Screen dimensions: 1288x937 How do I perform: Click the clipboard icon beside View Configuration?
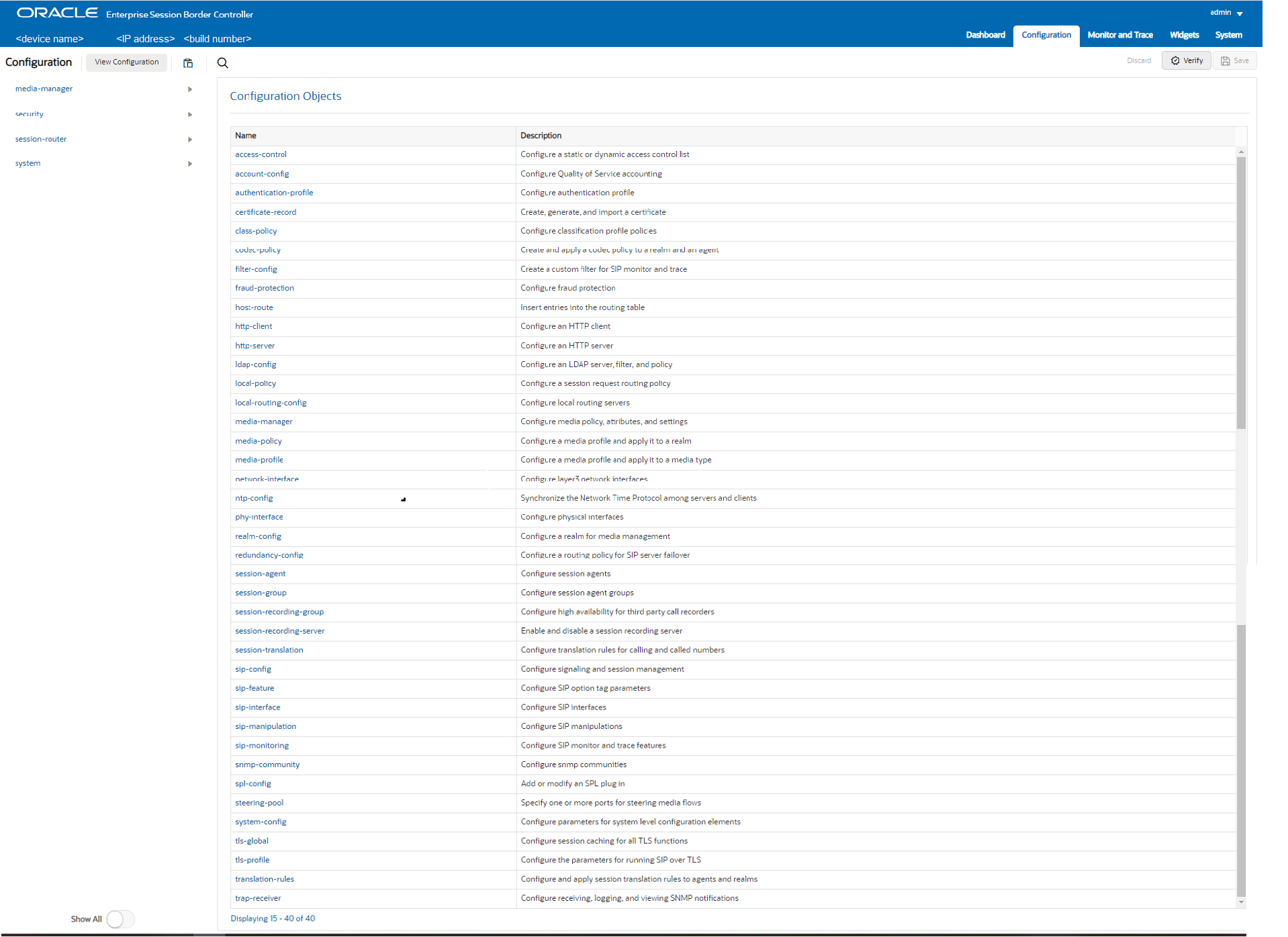[188, 63]
